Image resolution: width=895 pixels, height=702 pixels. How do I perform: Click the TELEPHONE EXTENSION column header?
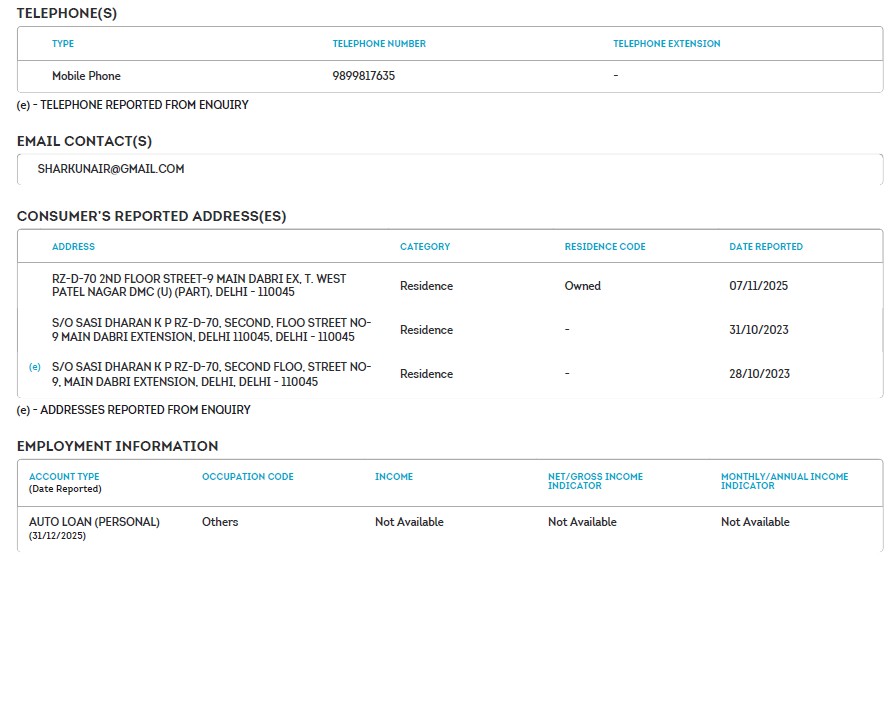pyautogui.click(x=667, y=44)
